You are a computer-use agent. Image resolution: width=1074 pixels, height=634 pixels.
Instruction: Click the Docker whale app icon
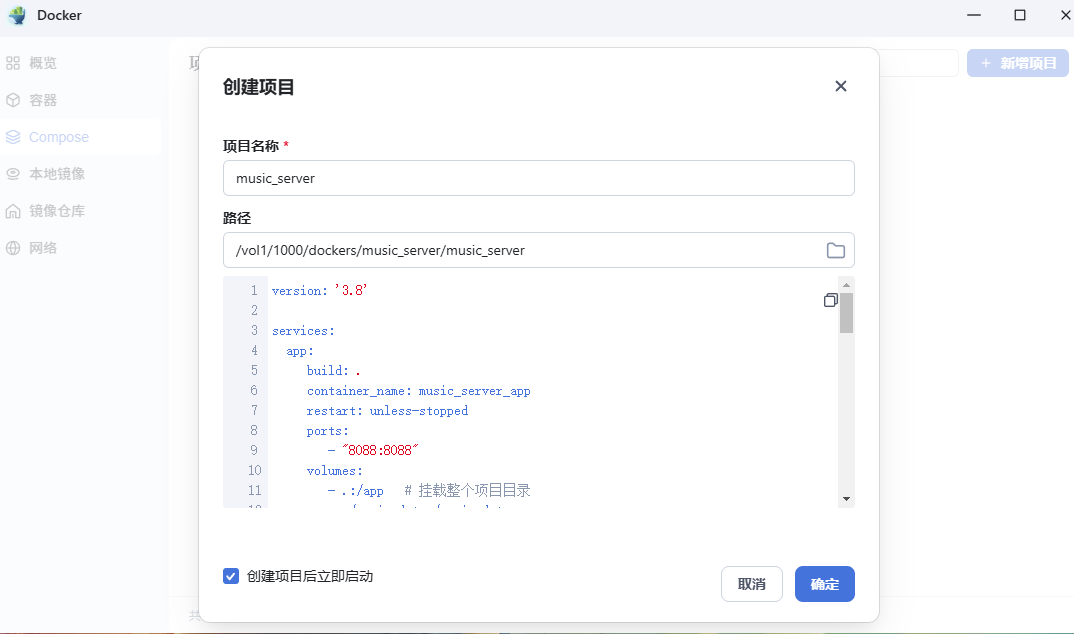(x=17, y=15)
